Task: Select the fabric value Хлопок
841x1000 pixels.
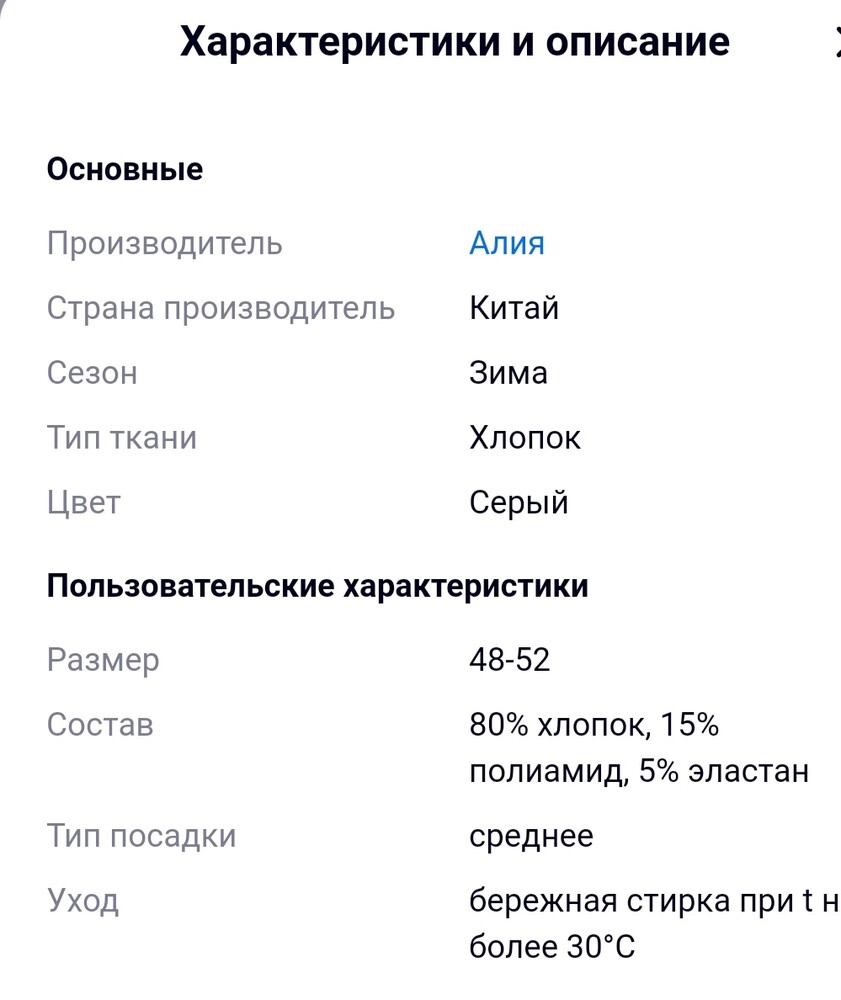Action: pos(524,438)
